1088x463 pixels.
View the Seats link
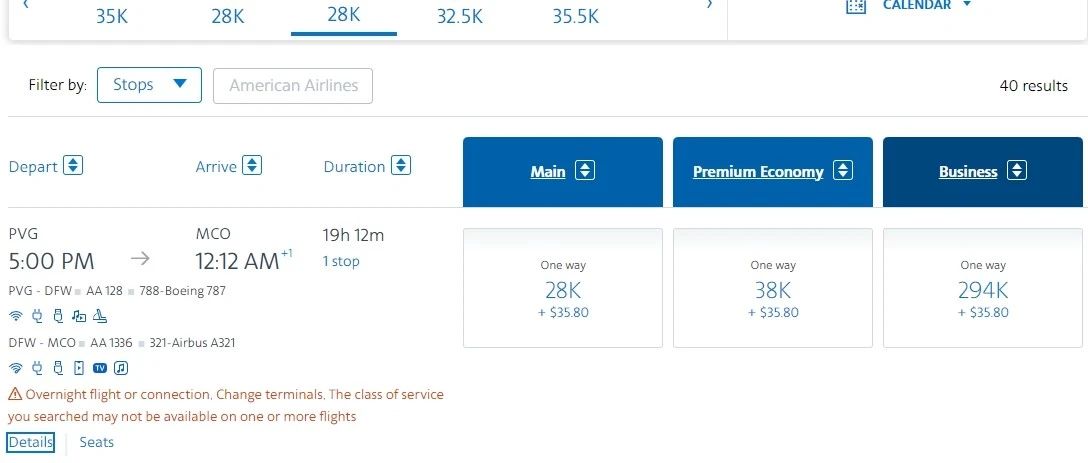[97, 442]
